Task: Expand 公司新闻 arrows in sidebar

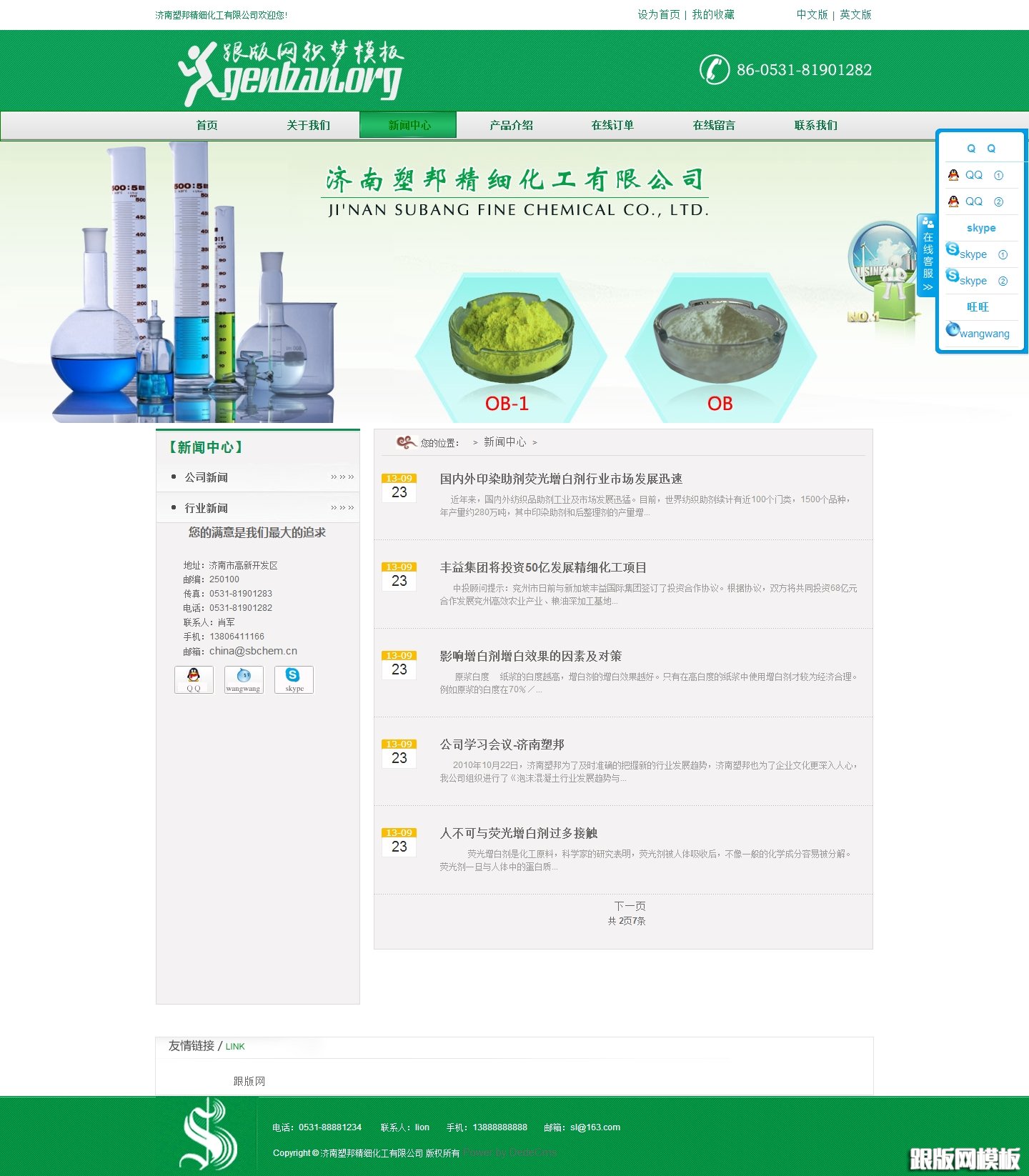Action: [342, 477]
